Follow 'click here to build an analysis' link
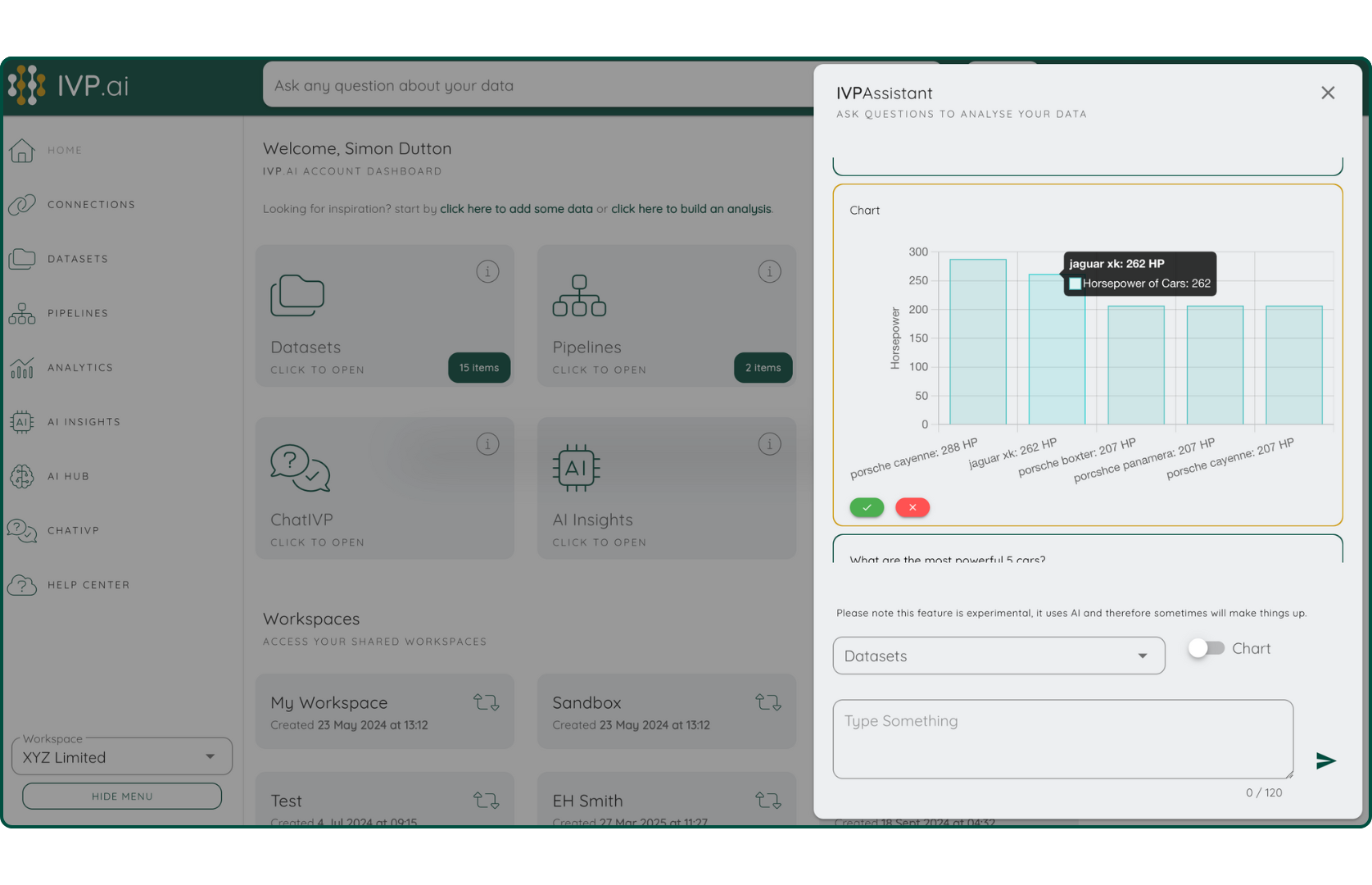The width and height of the screenshot is (1372, 885). [691, 209]
